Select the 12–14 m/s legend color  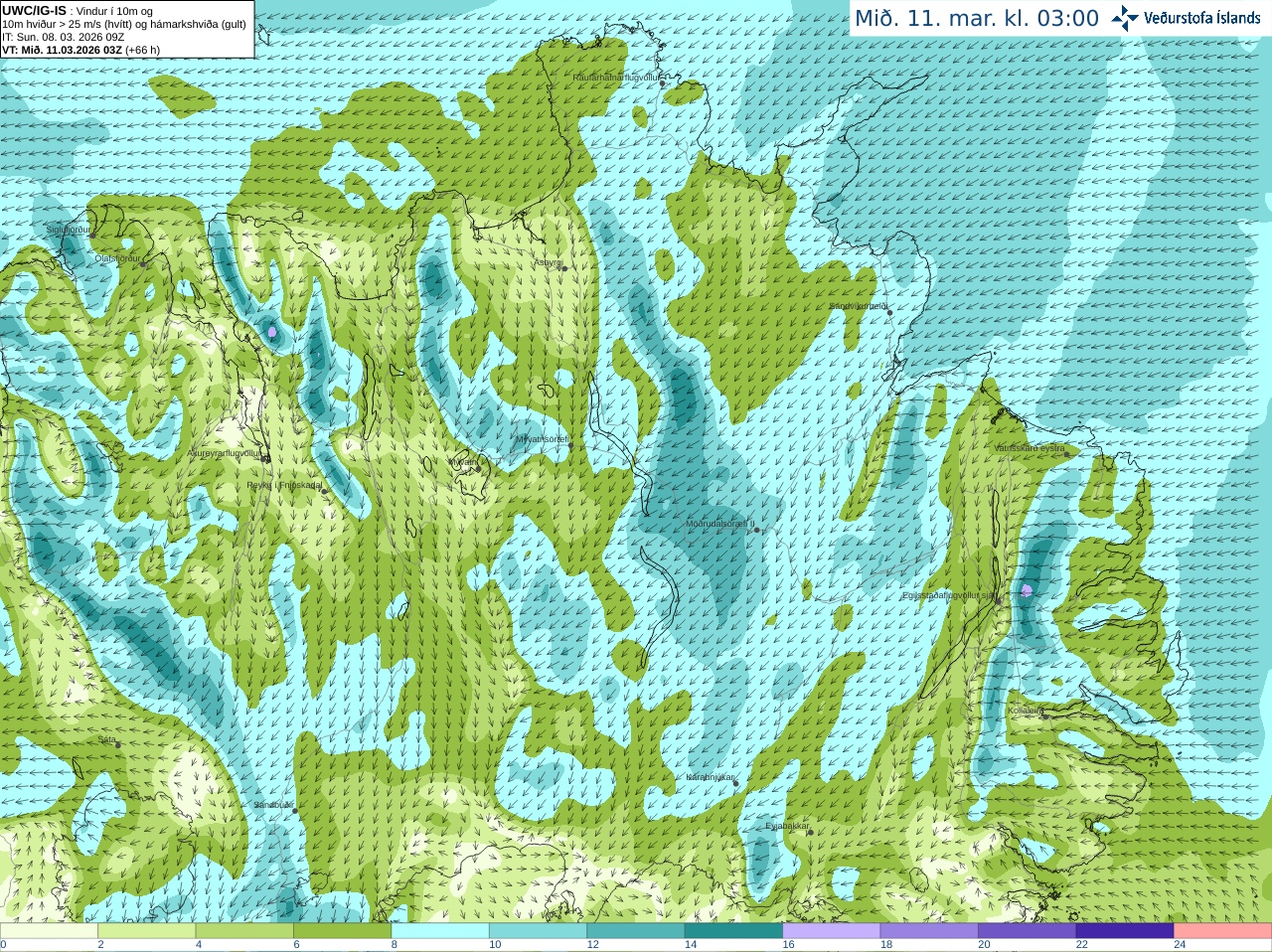pyautogui.click(x=636, y=931)
